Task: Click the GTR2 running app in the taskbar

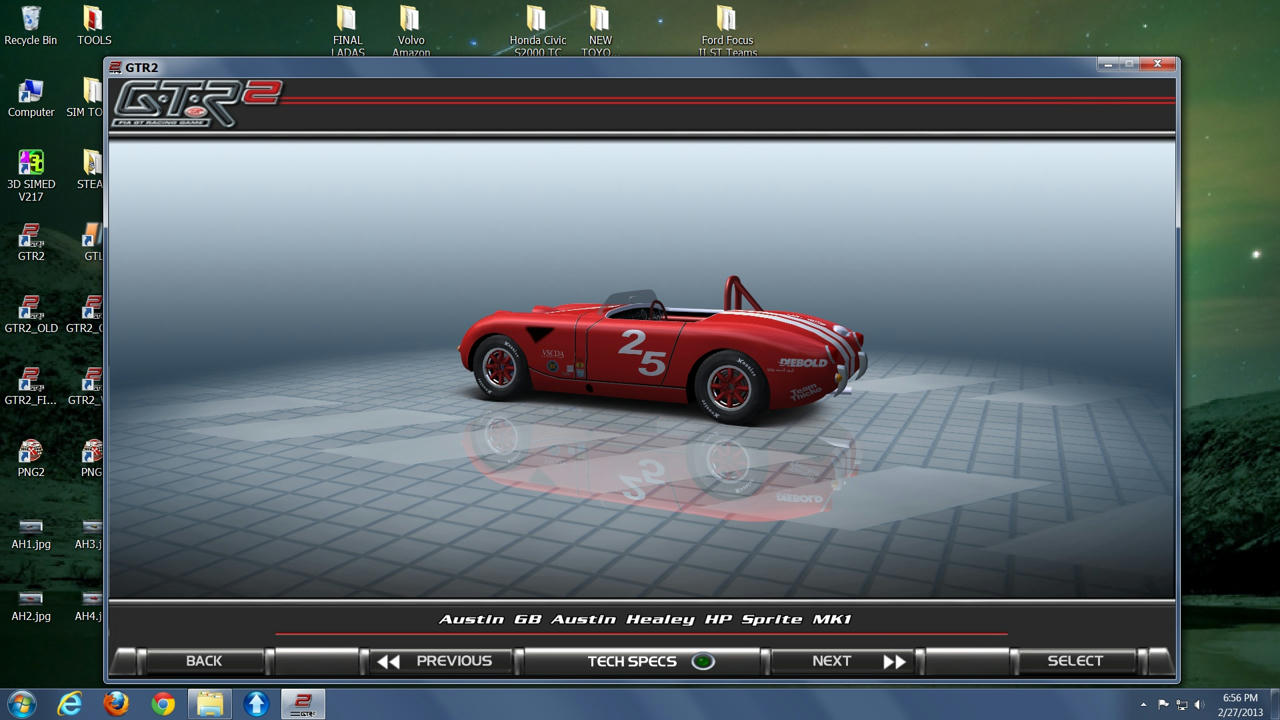Action: tap(303, 704)
